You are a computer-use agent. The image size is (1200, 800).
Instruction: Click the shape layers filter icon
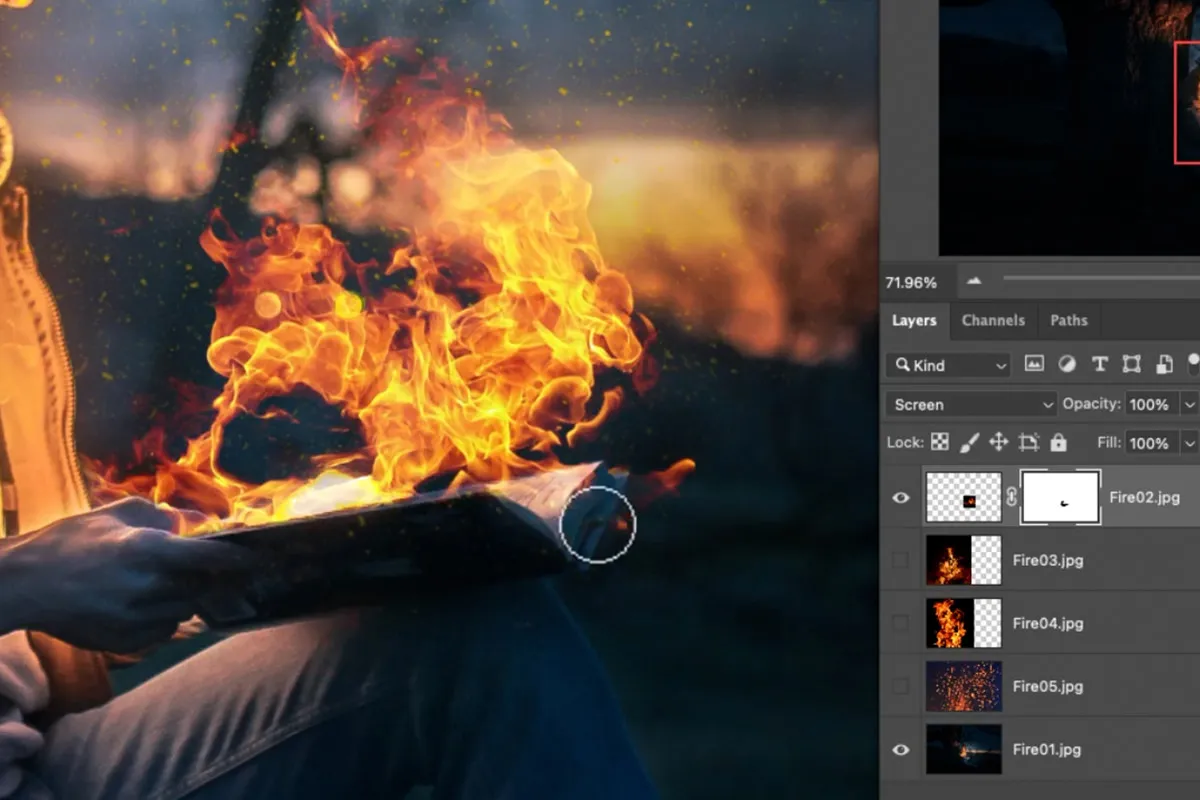pyautogui.click(x=1133, y=365)
